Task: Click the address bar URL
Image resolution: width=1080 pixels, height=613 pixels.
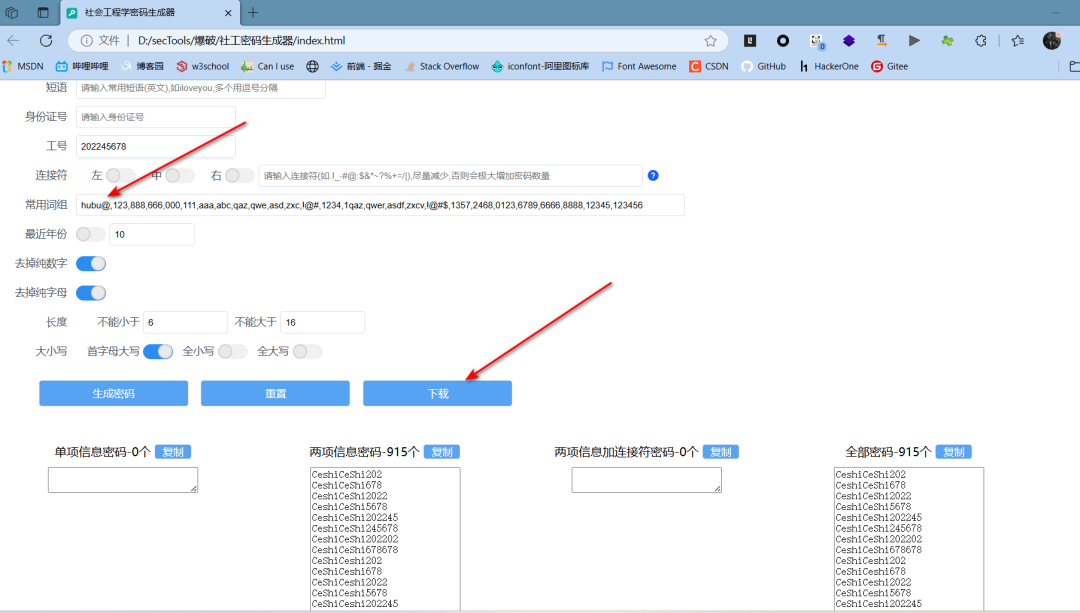Action: coord(241,41)
